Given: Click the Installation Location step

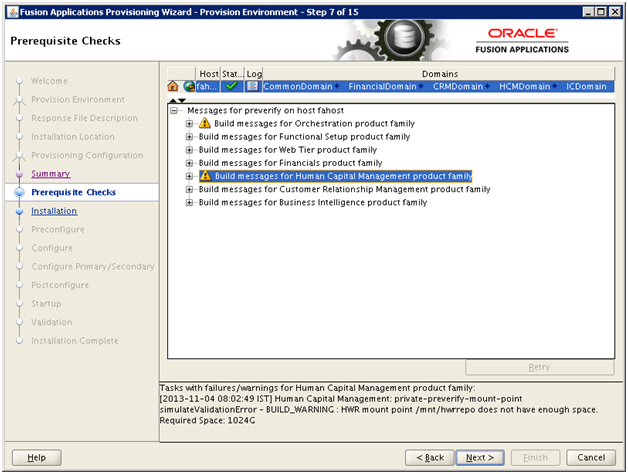Looking at the screenshot, I should 73,137.
